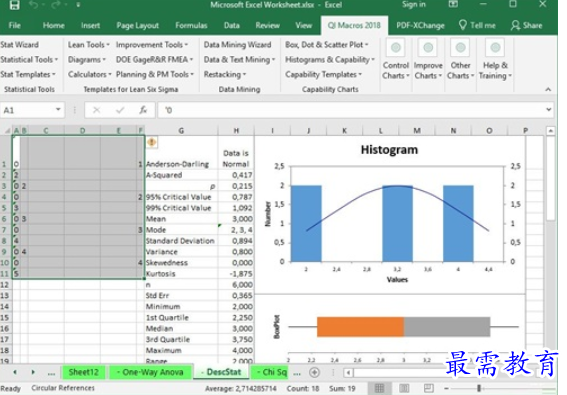The width and height of the screenshot is (567, 395).
Task: Open the Diagrams dropdown
Action: 87,59
